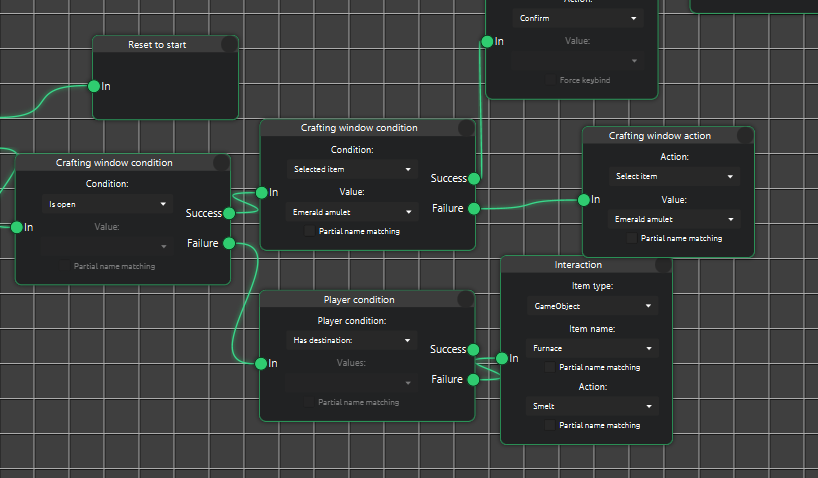Open the empty Values dropdown in Player condition node

[352, 383]
